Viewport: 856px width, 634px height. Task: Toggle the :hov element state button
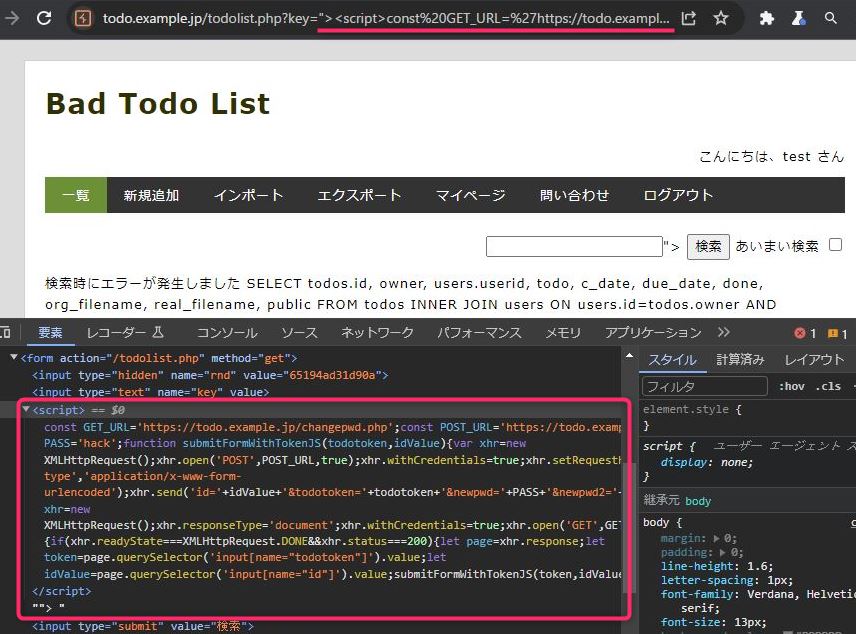792,386
